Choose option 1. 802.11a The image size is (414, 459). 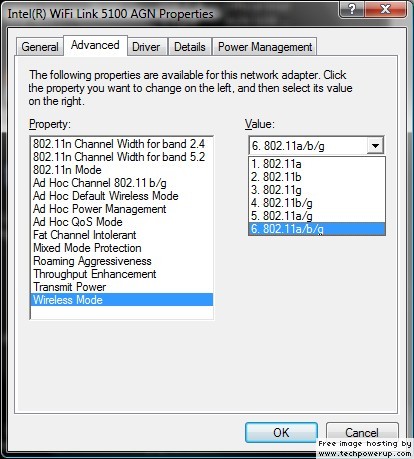pos(317,164)
